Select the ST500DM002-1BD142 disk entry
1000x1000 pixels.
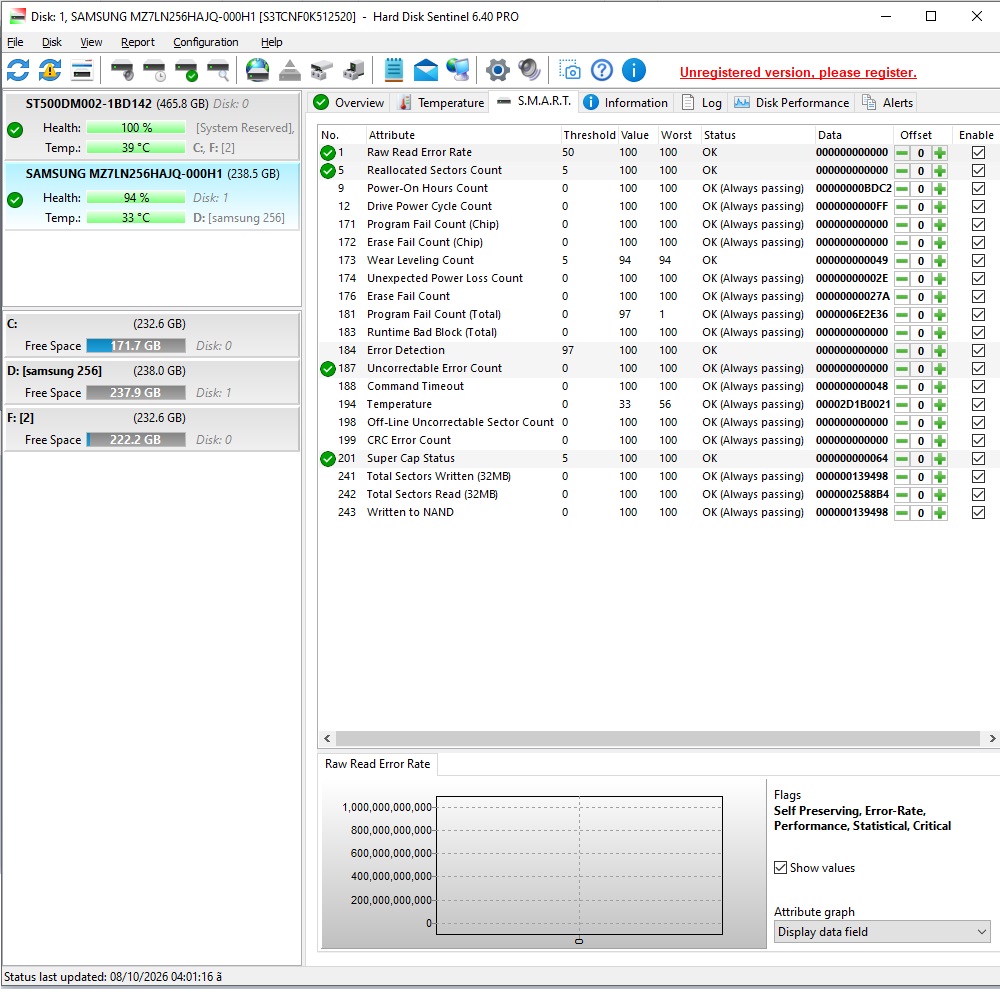152,126
